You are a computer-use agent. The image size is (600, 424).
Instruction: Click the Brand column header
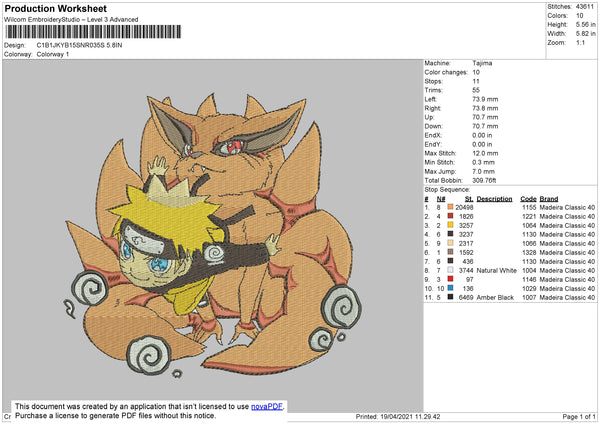click(x=549, y=199)
